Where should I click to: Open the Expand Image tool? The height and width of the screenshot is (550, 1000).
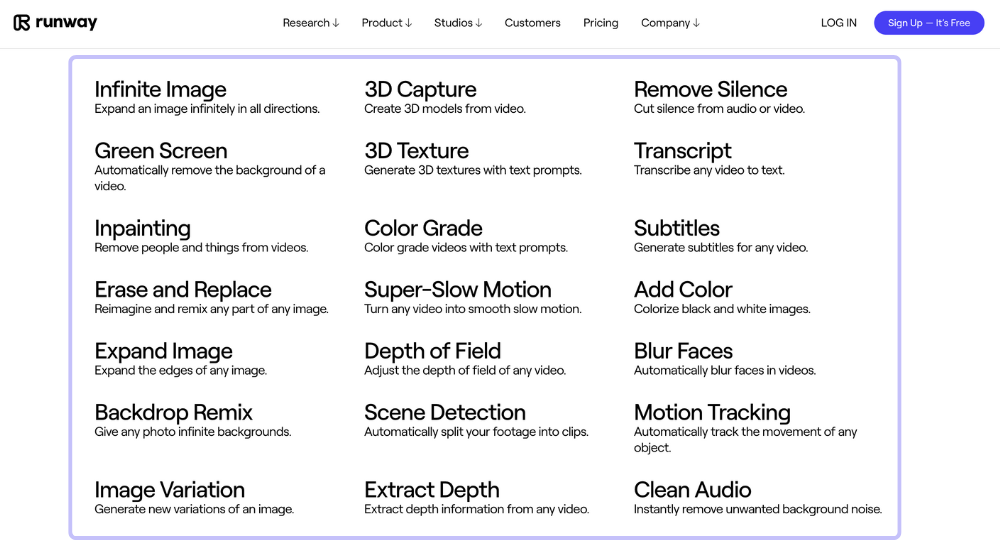coord(163,351)
